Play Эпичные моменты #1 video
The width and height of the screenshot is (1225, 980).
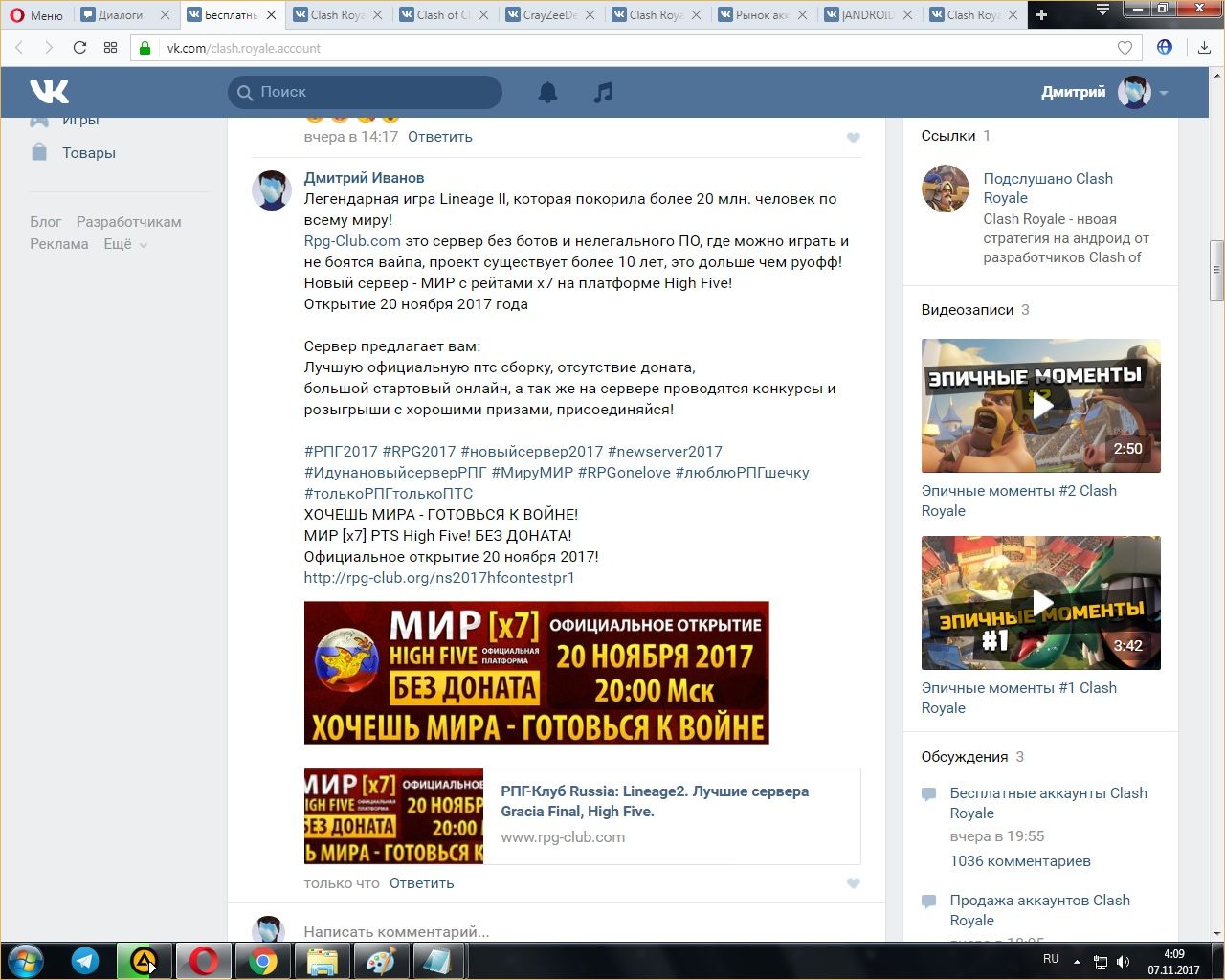click(1041, 603)
